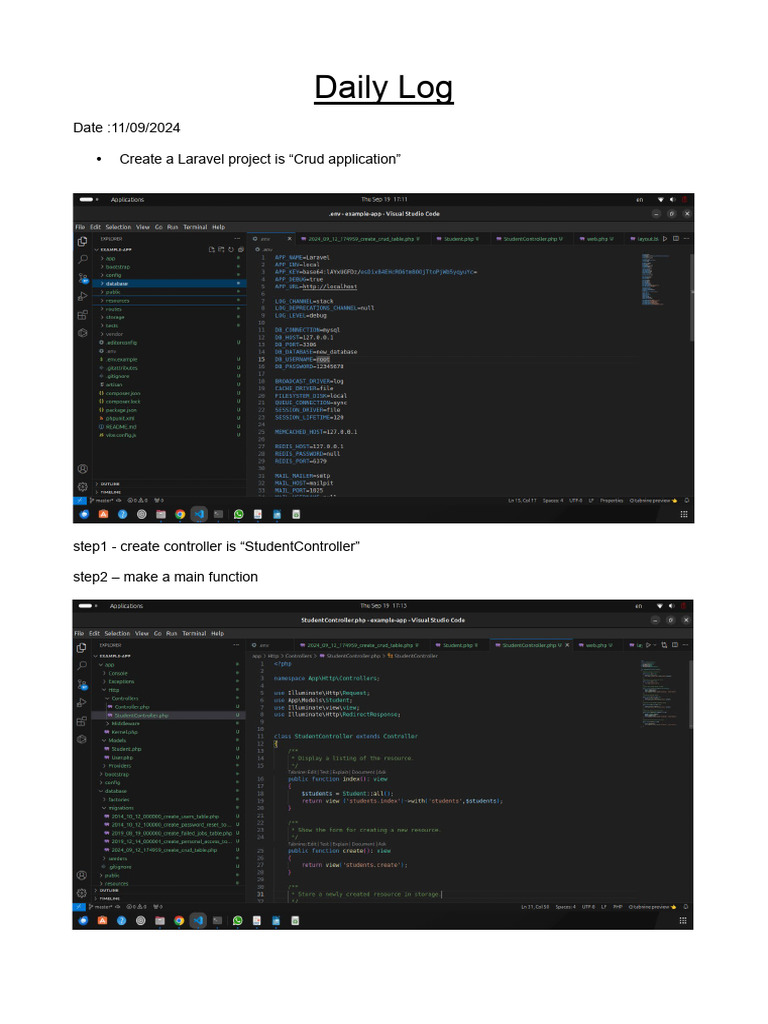Collapse the Models folder
768x1024 pixels.
(170, 741)
